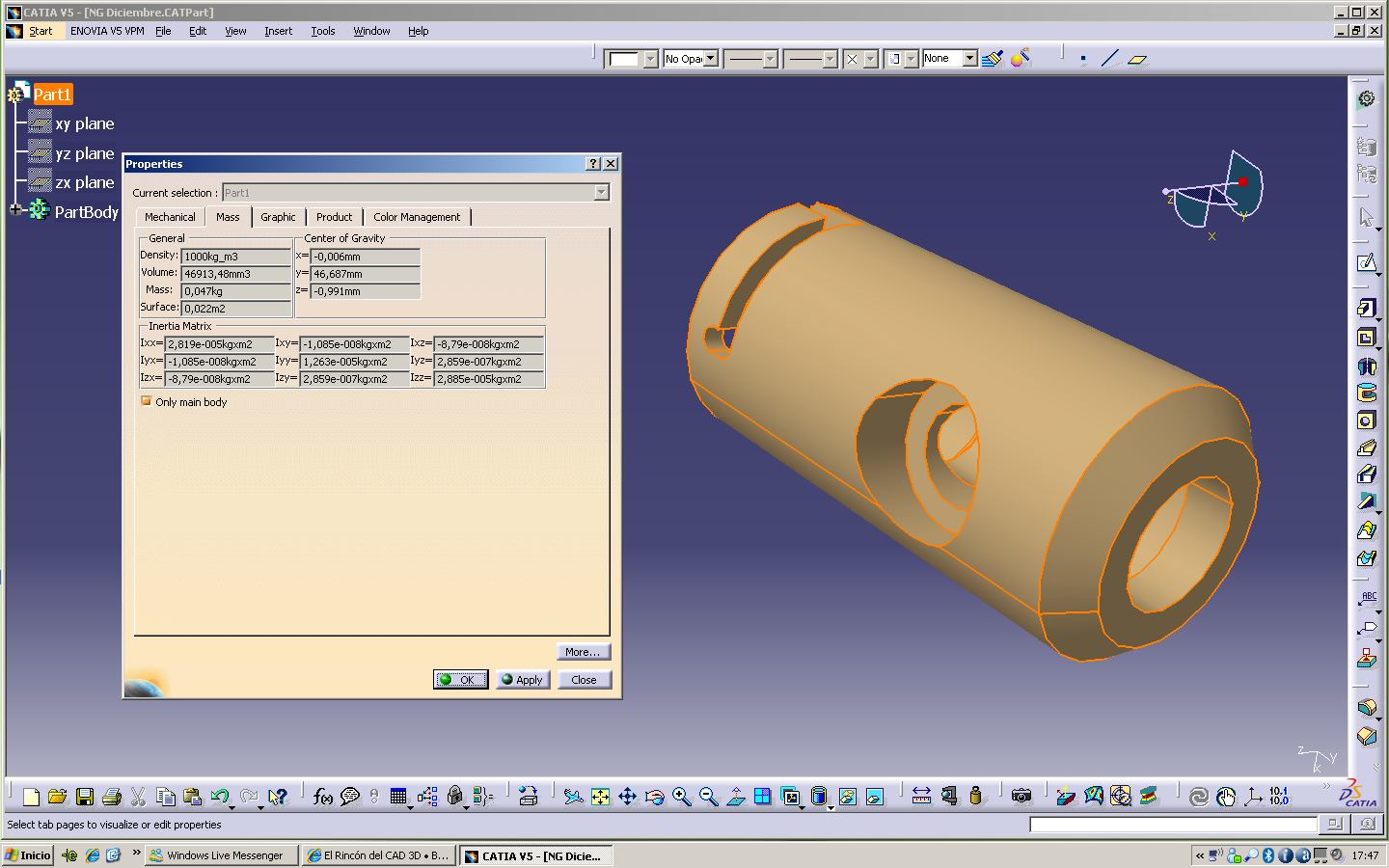Click the Zoom Out magnifier icon
Image resolution: width=1389 pixels, height=868 pixels.
point(708,797)
